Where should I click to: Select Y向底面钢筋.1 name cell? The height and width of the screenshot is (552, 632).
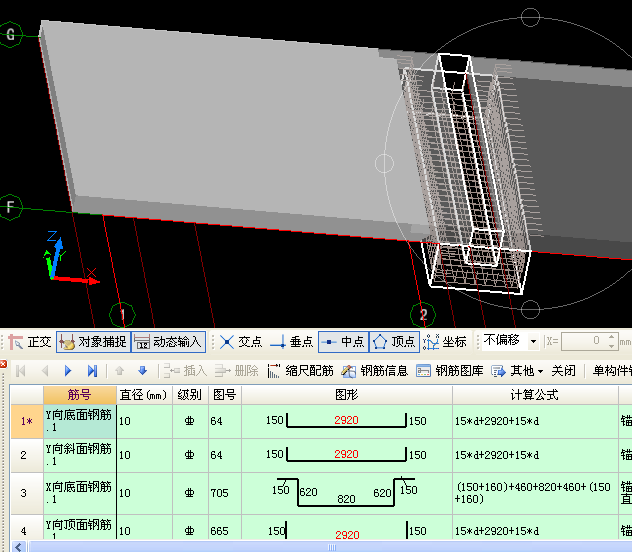pos(79,421)
